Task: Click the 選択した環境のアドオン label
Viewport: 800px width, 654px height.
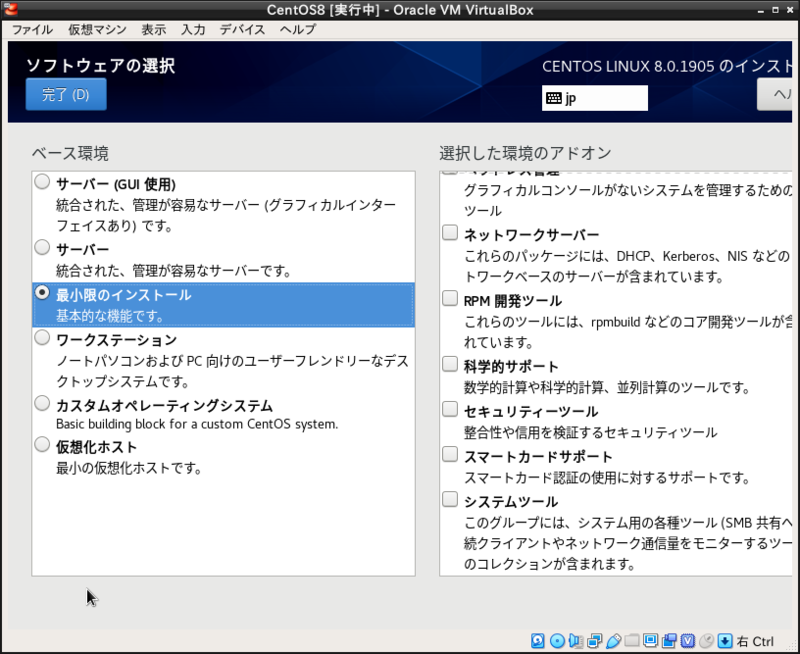Action: [525, 153]
